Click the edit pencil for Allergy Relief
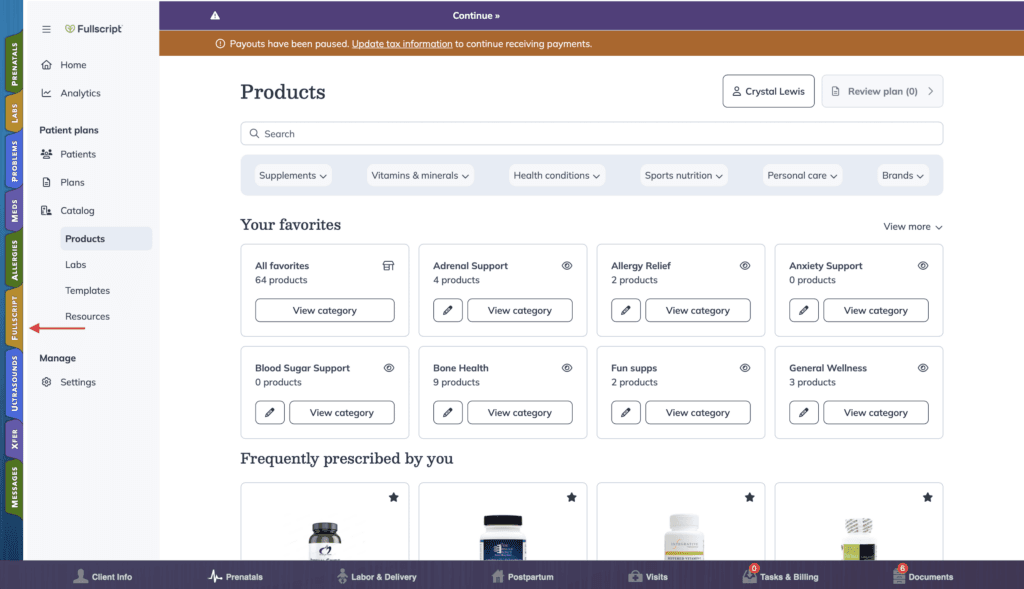Viewport: 1024px width, 589px height. pyautogui.click(x=626, y=310)
